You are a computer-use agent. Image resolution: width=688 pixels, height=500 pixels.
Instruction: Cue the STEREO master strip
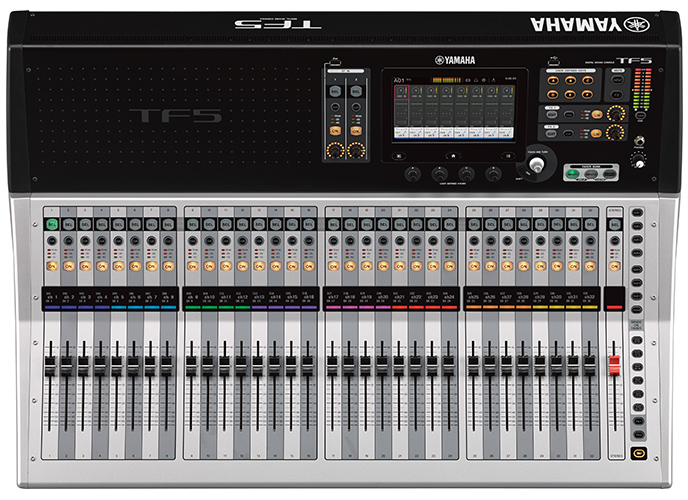(x=615, y=241)
